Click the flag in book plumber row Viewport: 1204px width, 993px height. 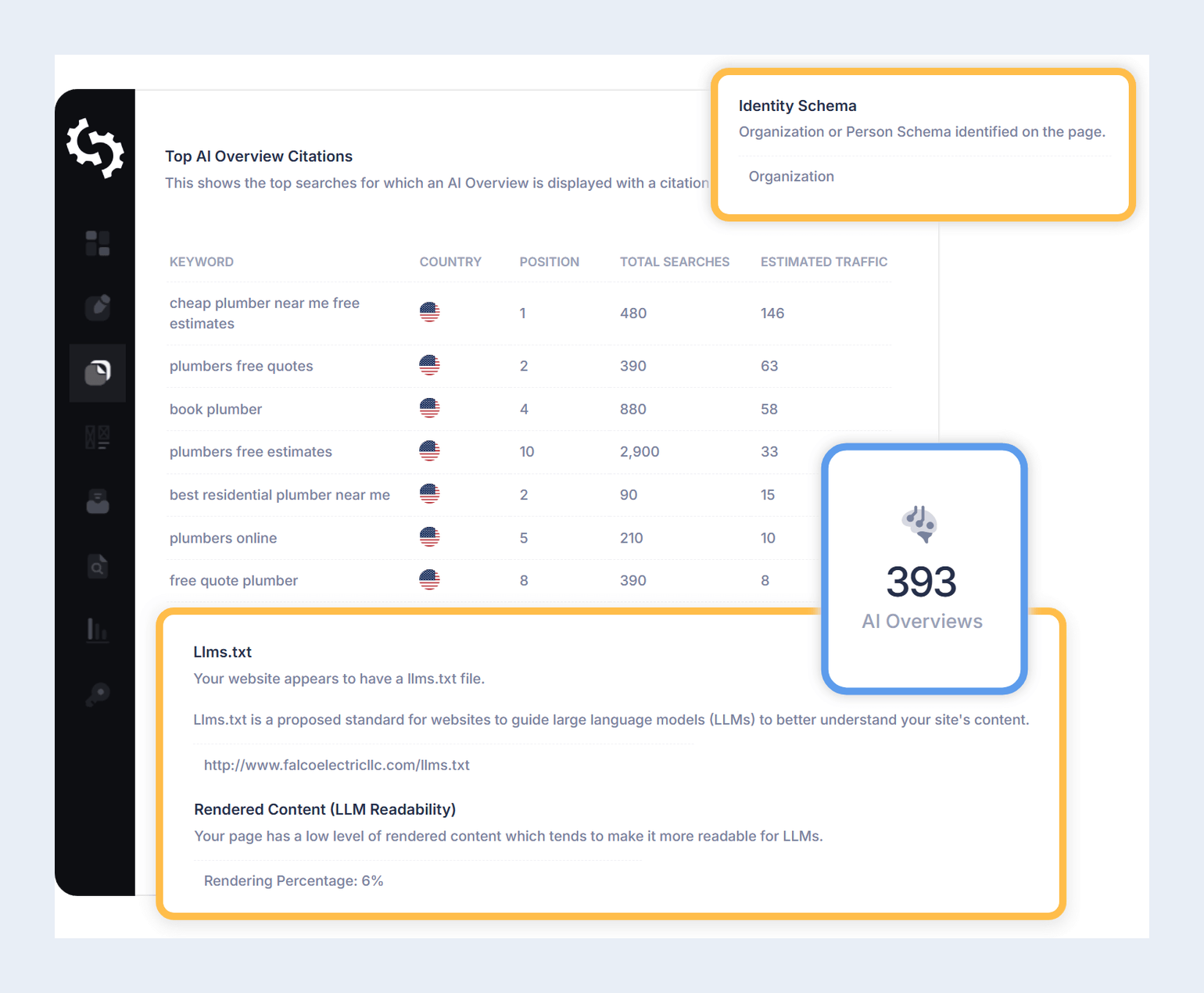[x=429, y=408]
